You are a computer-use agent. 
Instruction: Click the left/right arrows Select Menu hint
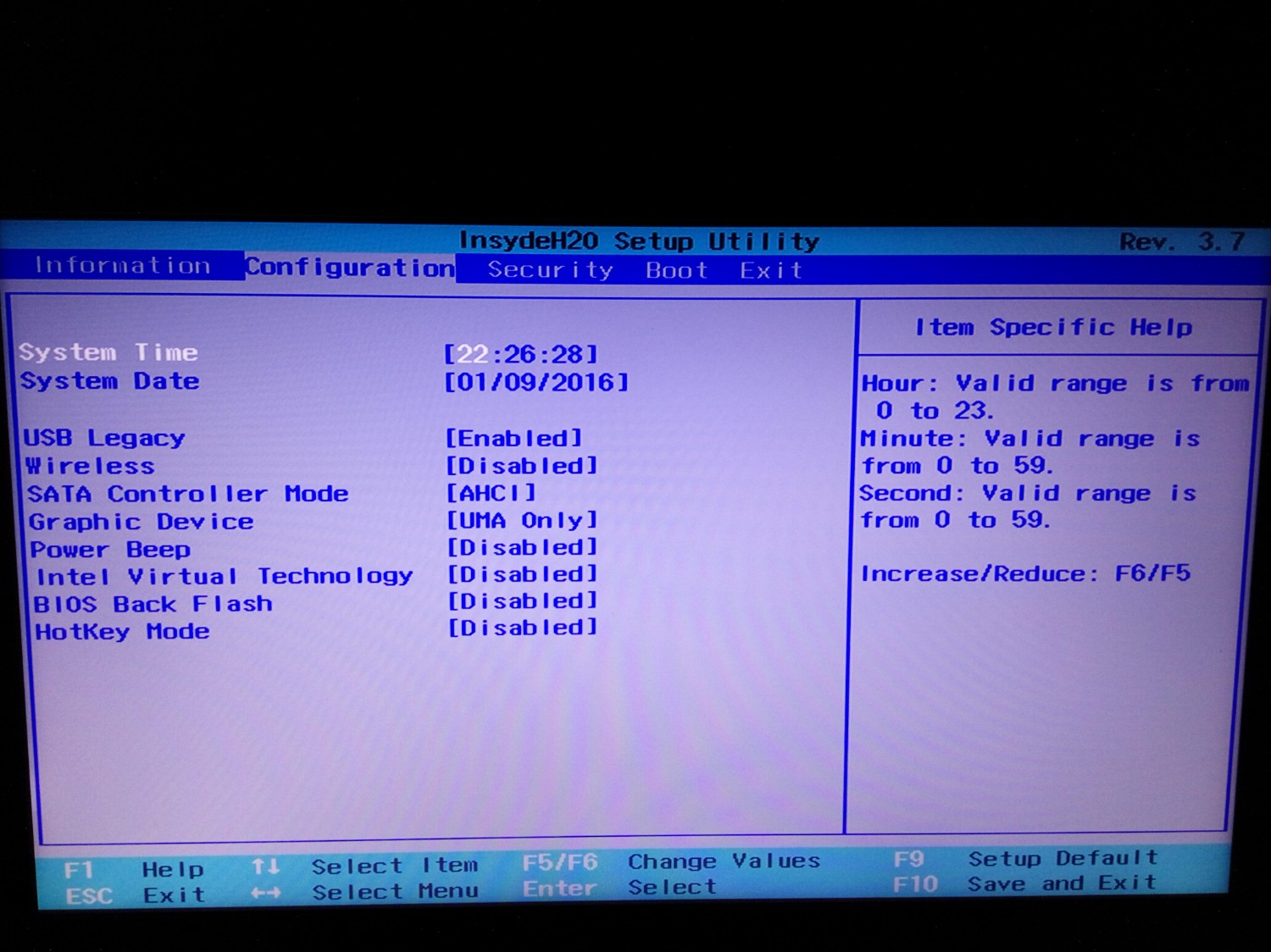[365, 892]
